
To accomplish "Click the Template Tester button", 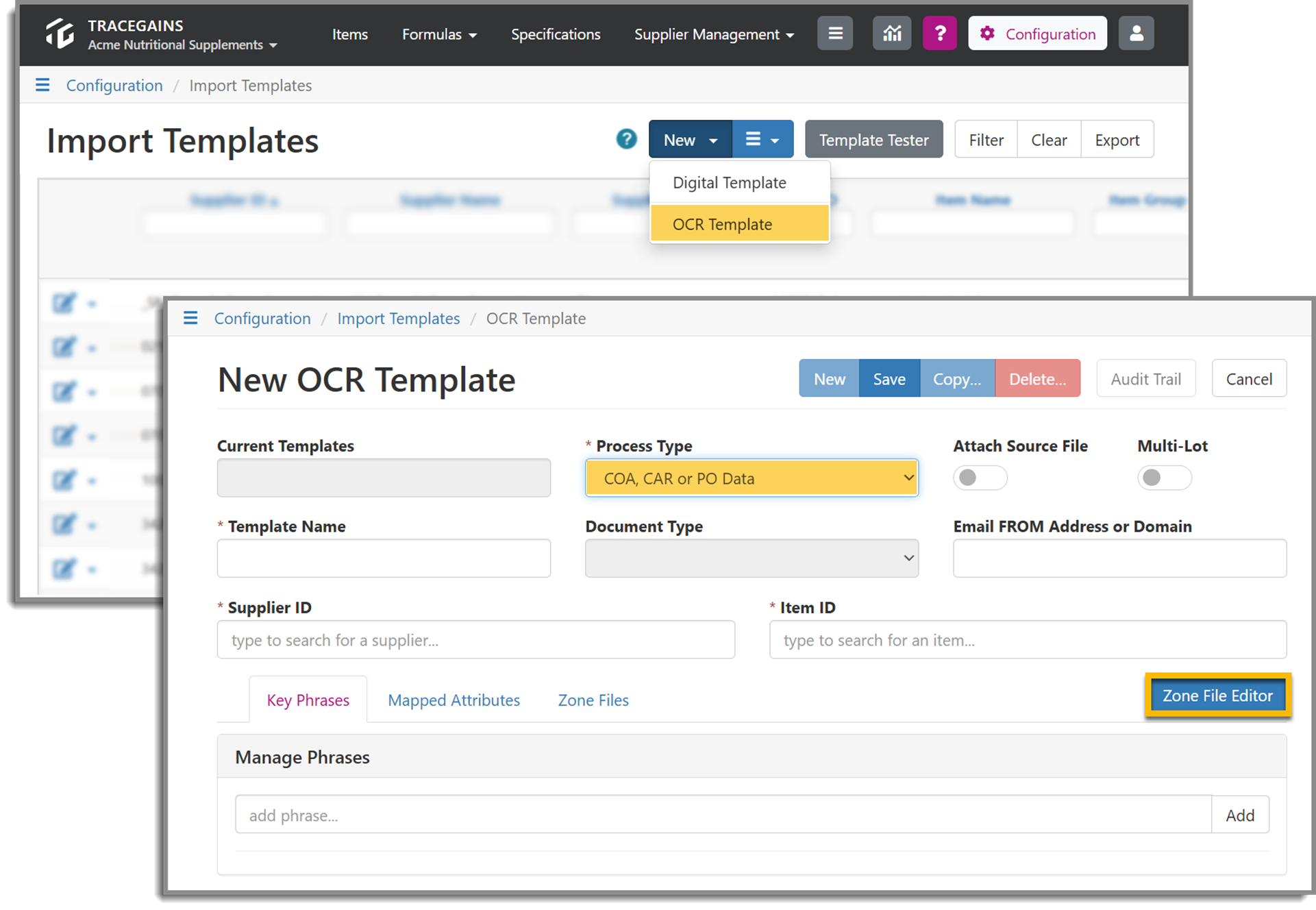I will pyautogui.click(x=873, y=140).
